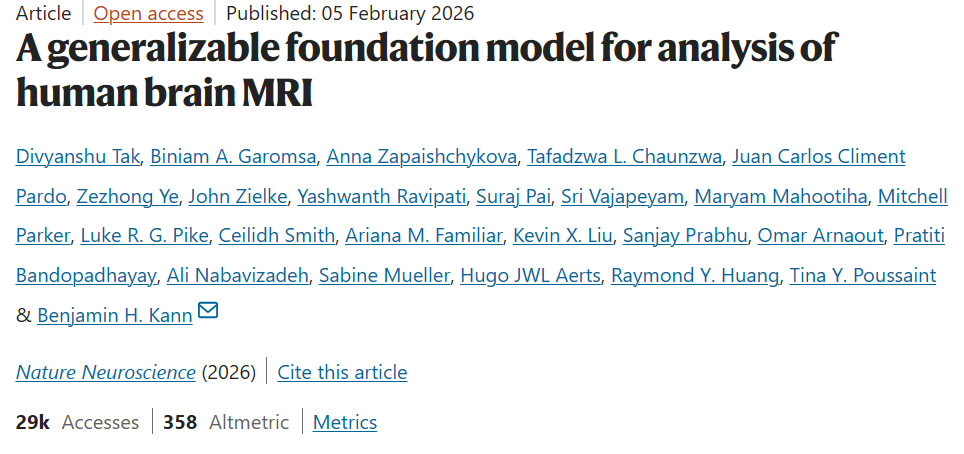Open the article Metrics page
The image size is (964, 454).
(x=345, y=422)
